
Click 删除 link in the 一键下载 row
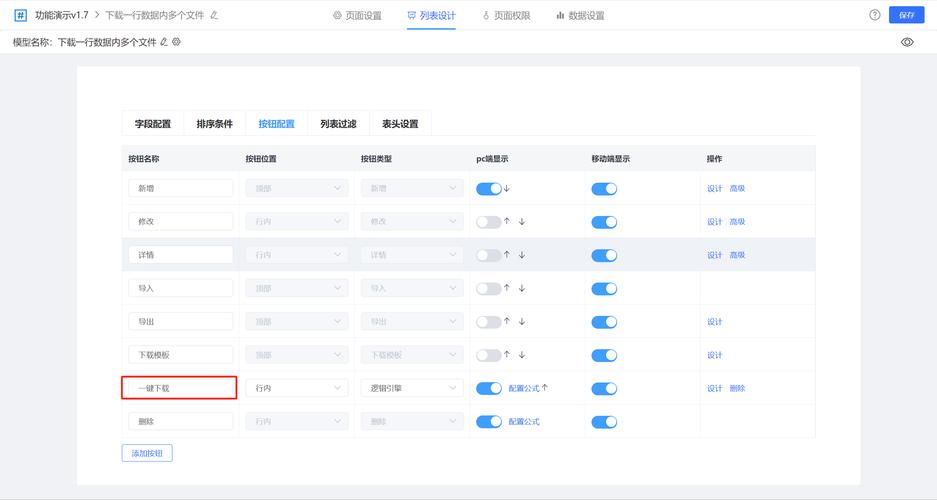tap(737, 388)
